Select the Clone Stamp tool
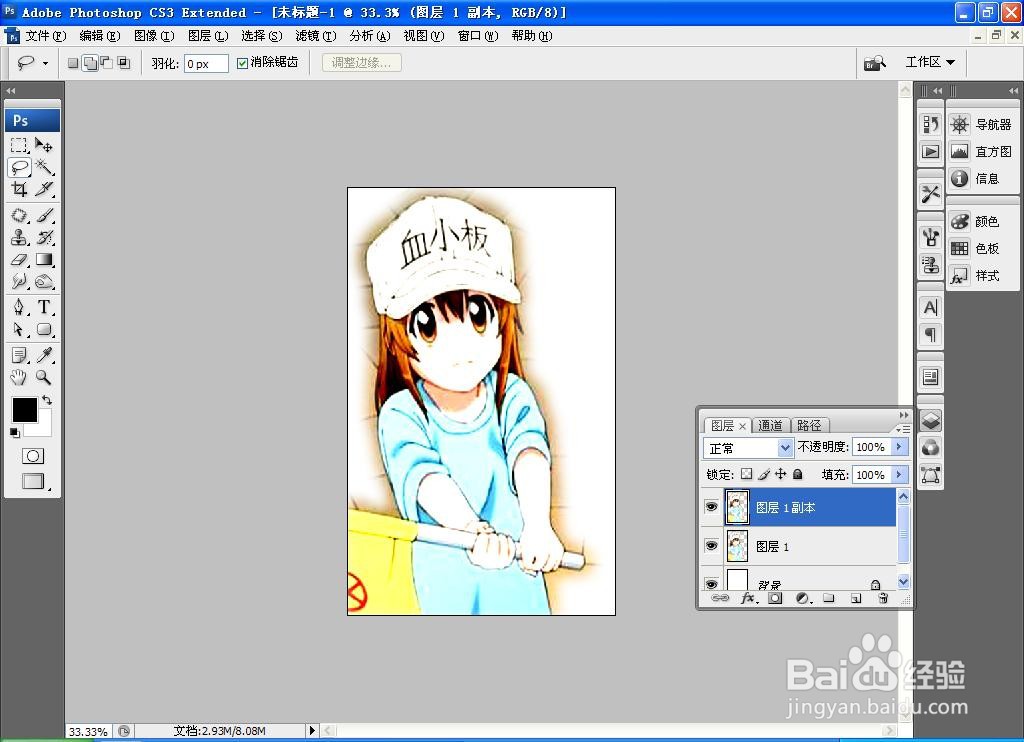This screenshot has height=742, width=1024. point(19,237)
